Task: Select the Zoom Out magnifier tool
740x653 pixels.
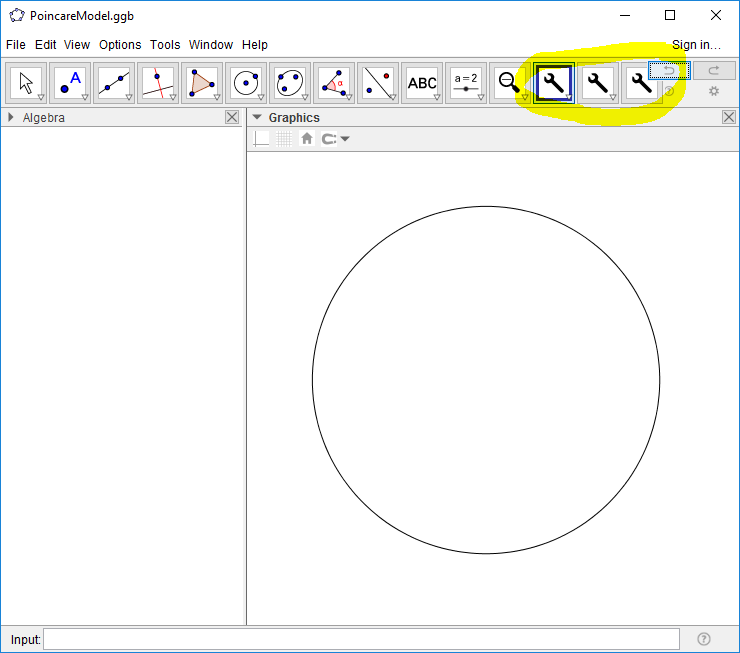Action: [x=510, y=82]
